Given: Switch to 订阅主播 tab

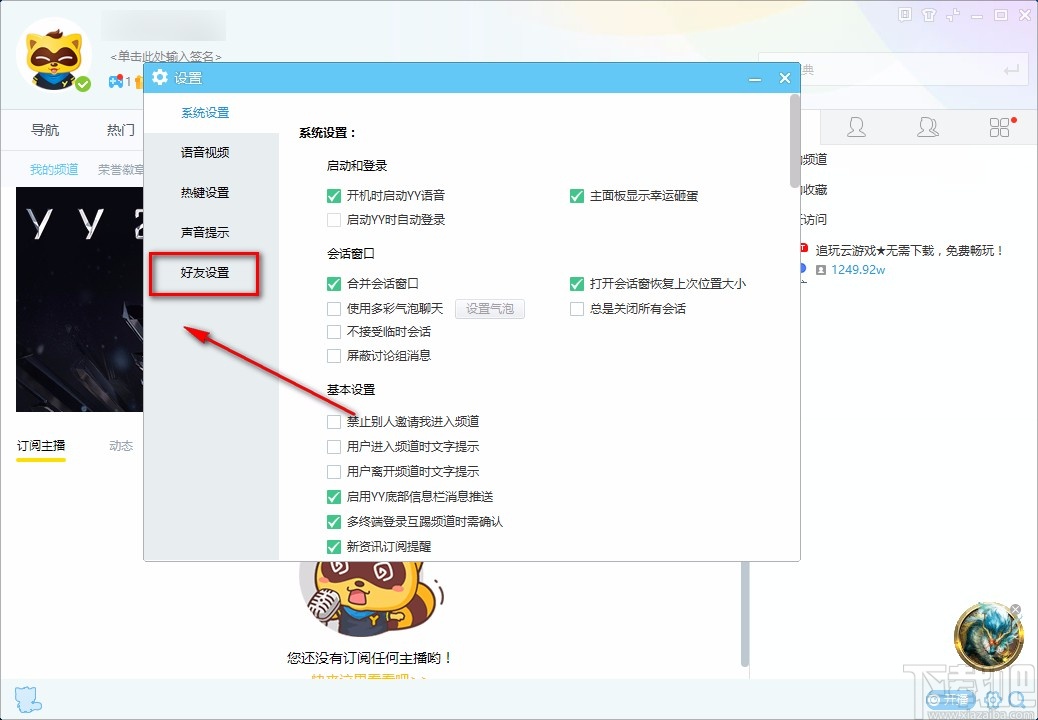Looking at the screenshot, I should click(x=41, y=446).
